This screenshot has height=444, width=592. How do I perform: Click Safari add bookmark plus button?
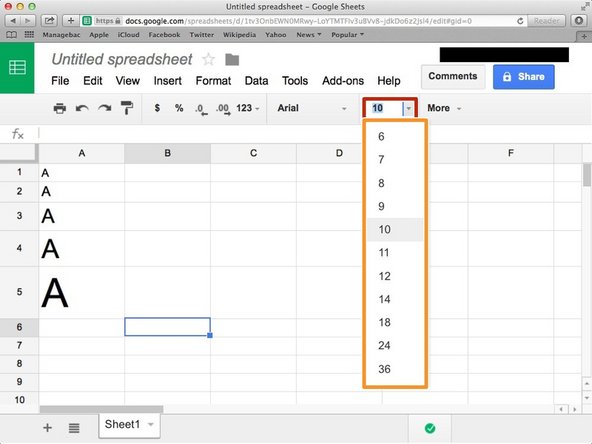click(x=71, y=21)
